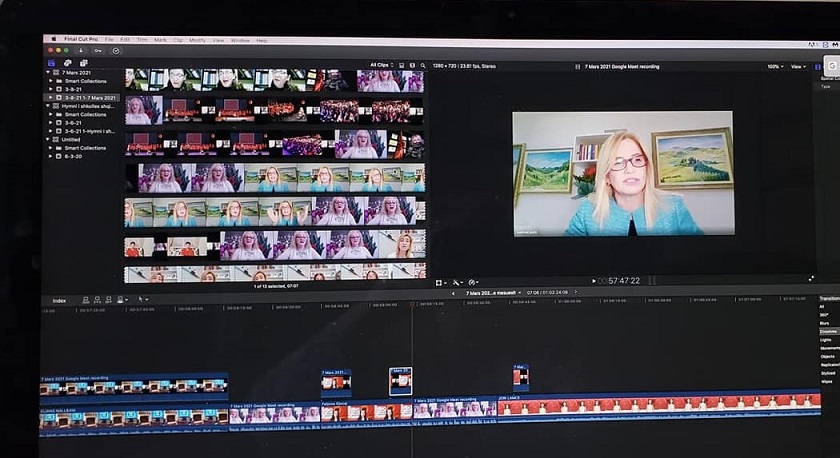
Task: Click the Import Media arrow icon
Action: 81,50
